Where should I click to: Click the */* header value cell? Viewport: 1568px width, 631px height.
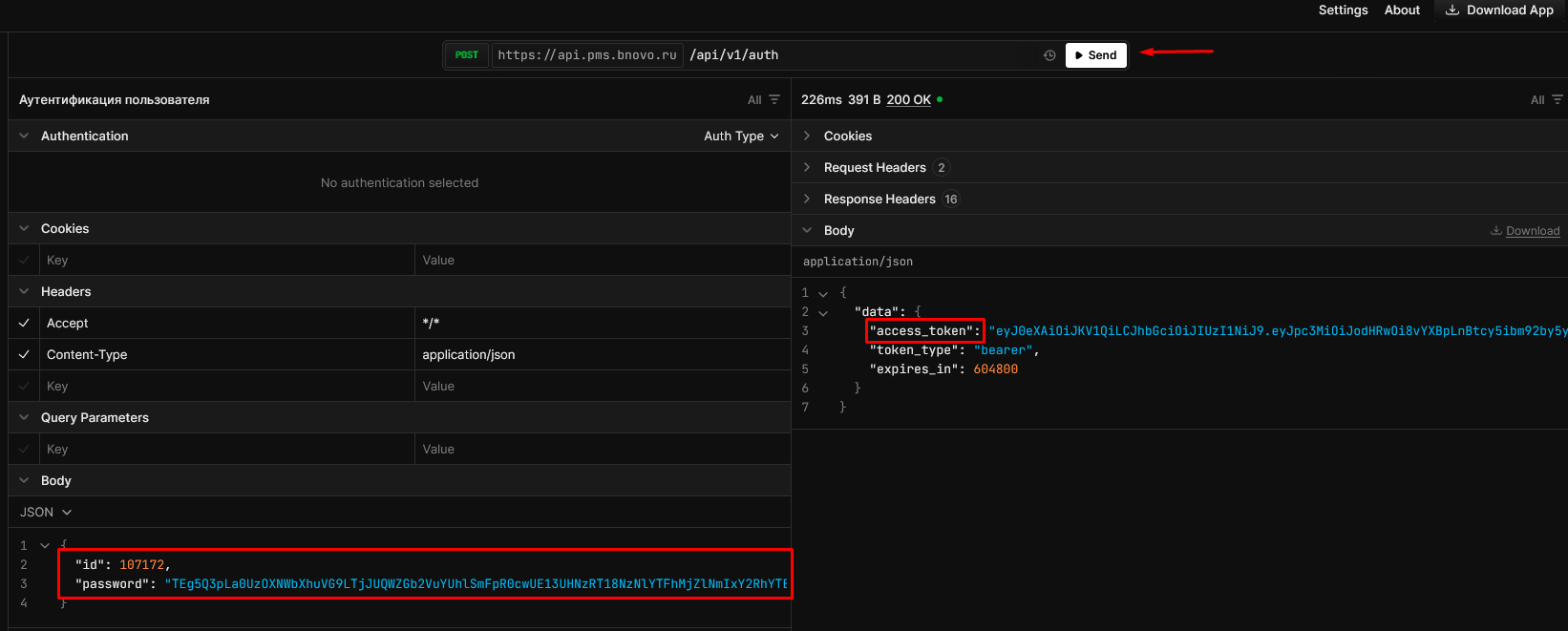(603, 323)
